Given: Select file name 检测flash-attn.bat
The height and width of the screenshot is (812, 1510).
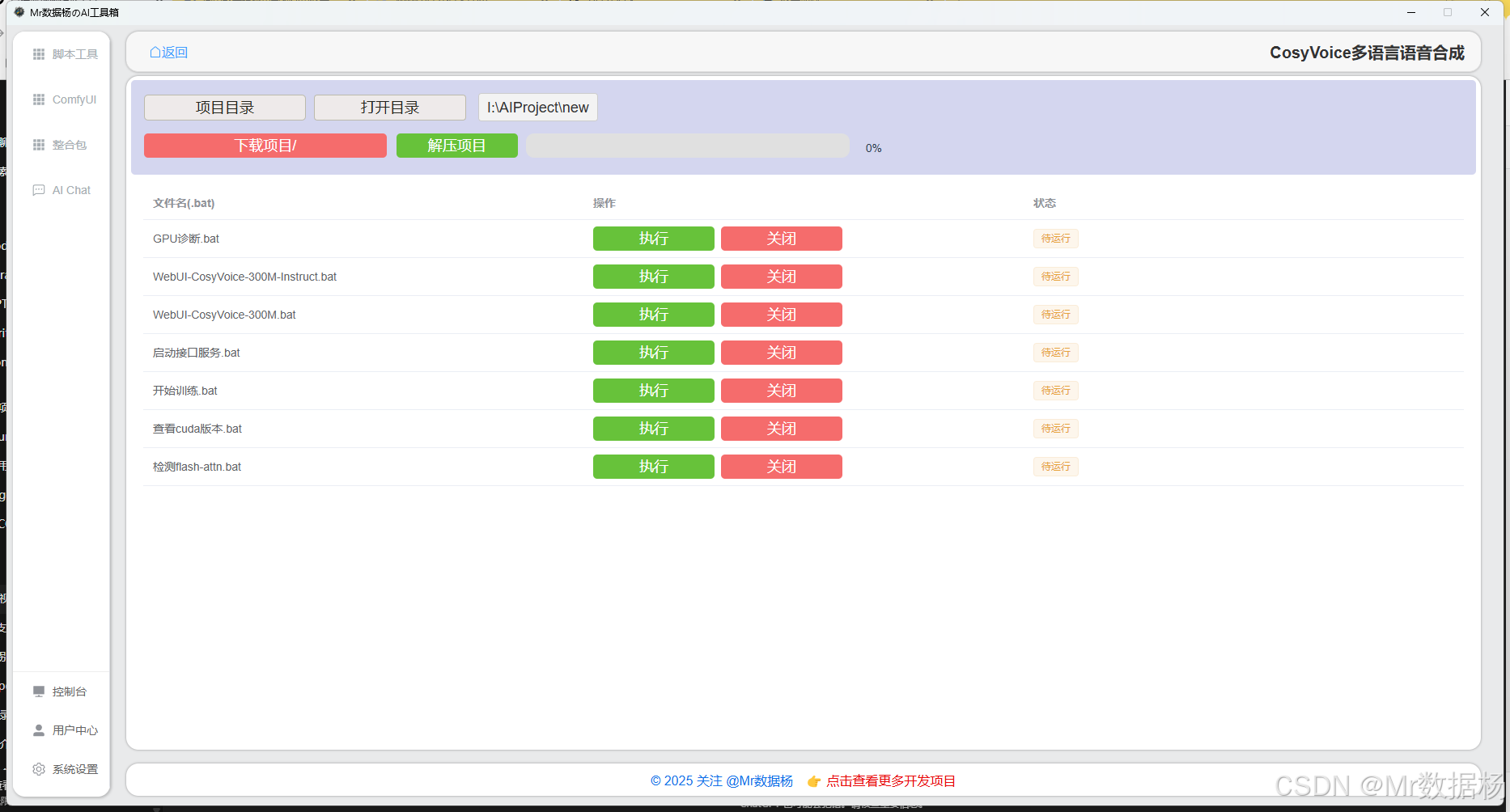Looking at the screenshot, I should pos(197,467).
